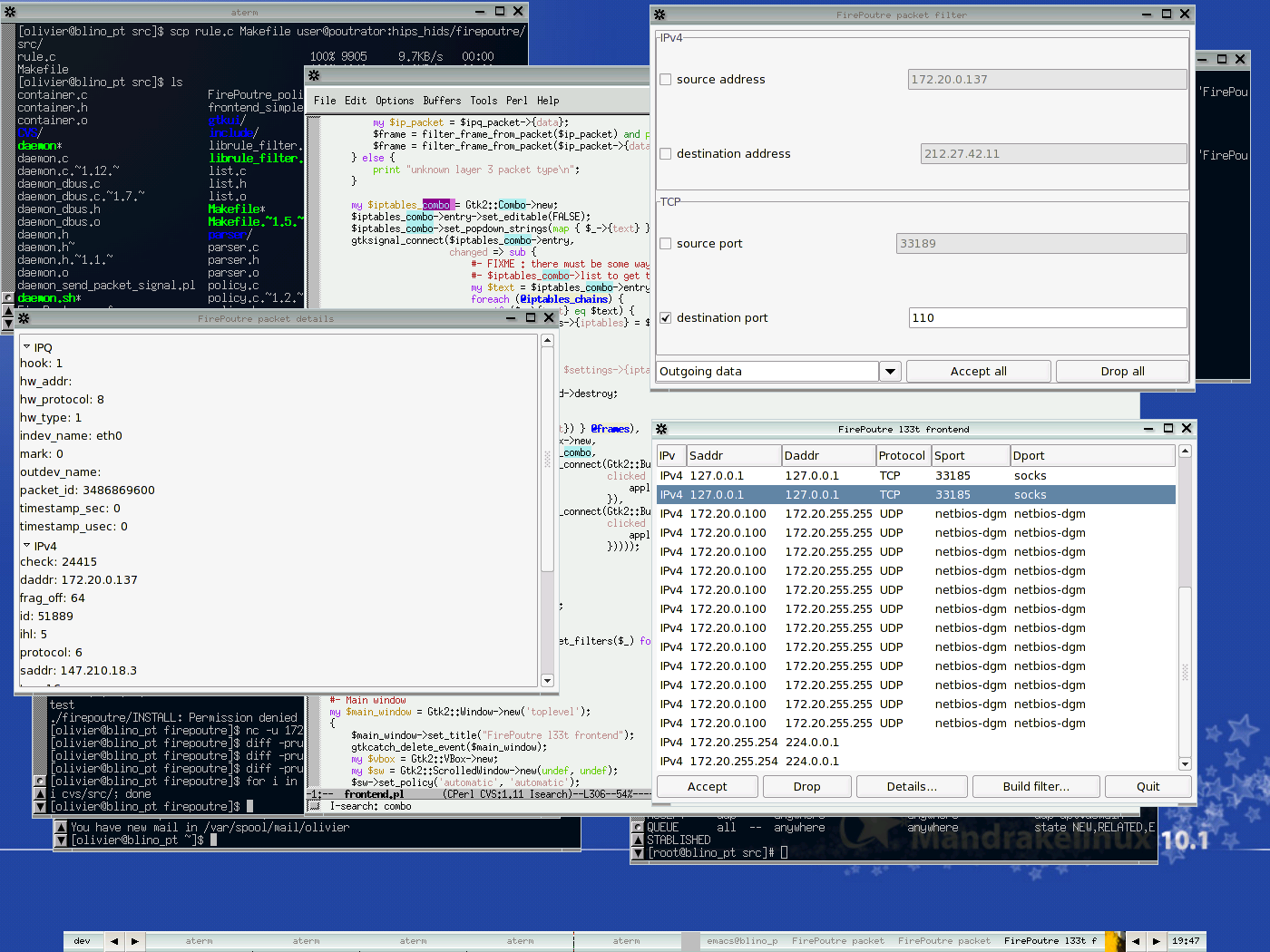Click the destination port field showing 110
The image size is (1270, 952).
coord(1047,318)
